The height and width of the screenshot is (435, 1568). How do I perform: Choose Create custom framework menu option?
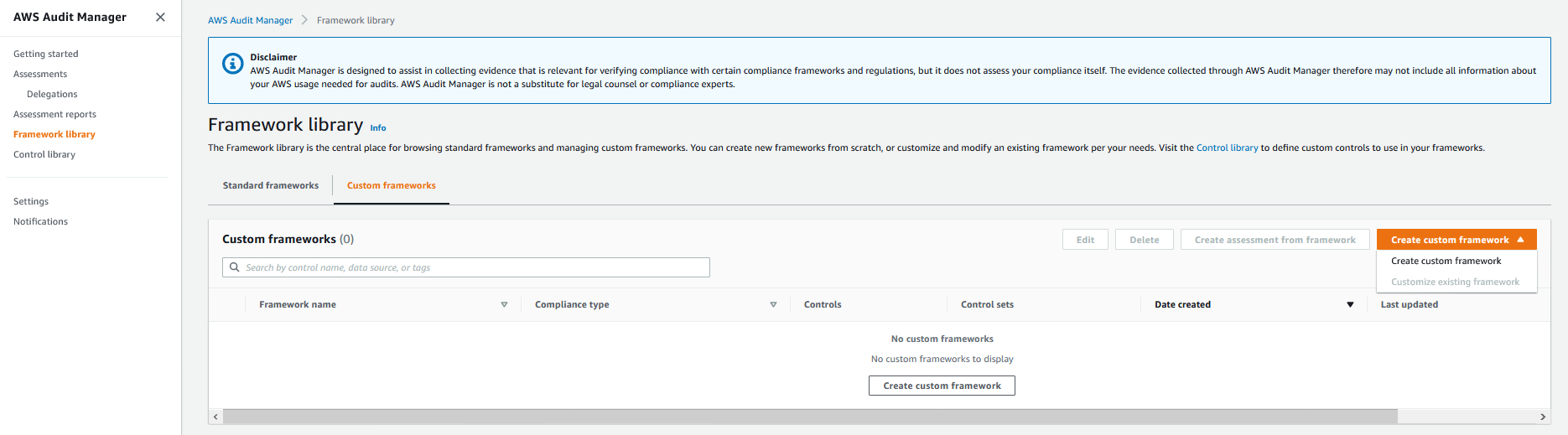point(1446,261)
